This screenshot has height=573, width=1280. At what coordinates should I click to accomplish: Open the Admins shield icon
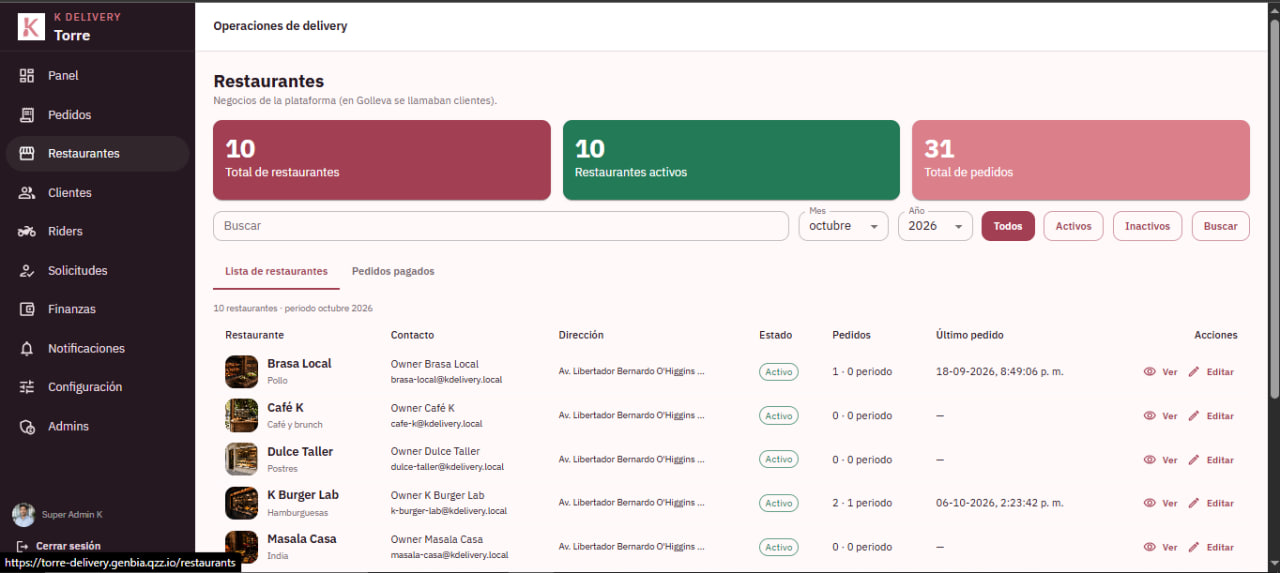tap(27, 427)
